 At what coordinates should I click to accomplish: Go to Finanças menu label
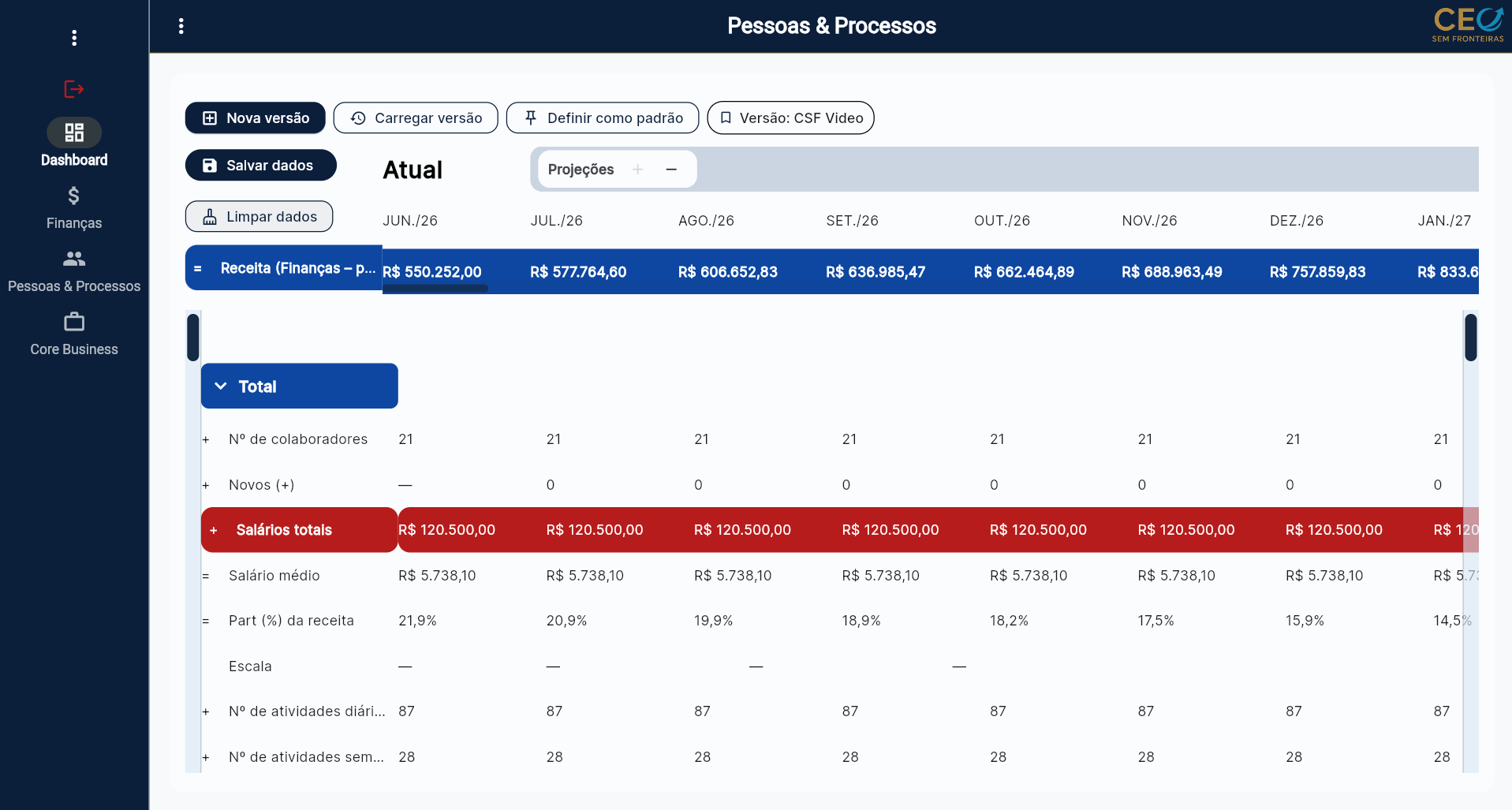(74, 223)
